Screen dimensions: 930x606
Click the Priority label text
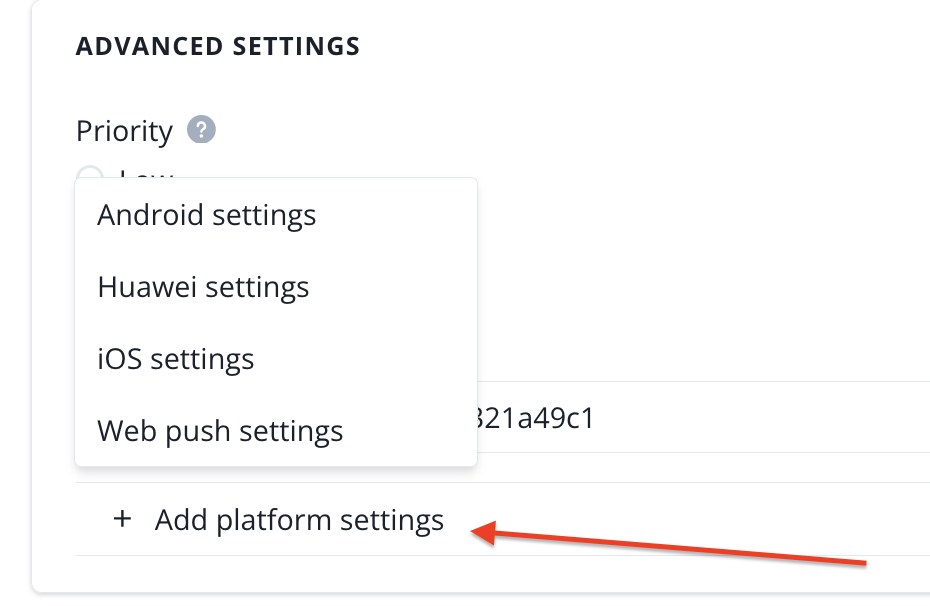pyautogui.click(x=124, y=131)
